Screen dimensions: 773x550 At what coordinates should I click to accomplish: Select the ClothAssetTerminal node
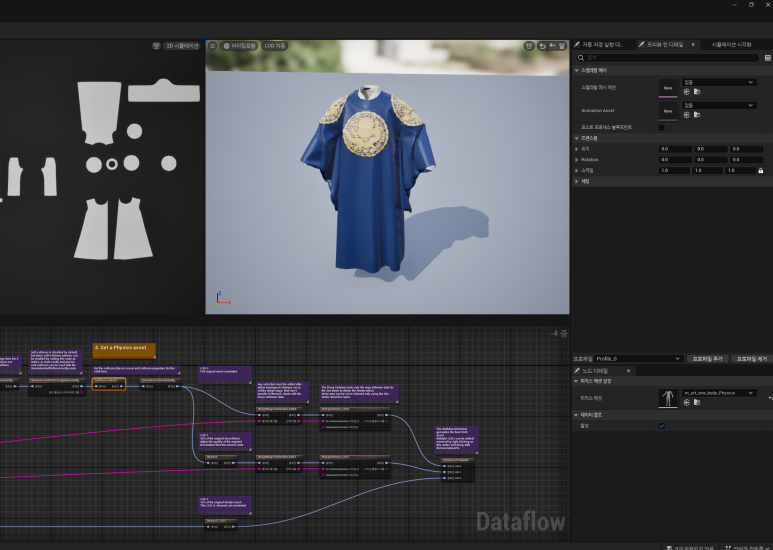(x=458, y=469)
